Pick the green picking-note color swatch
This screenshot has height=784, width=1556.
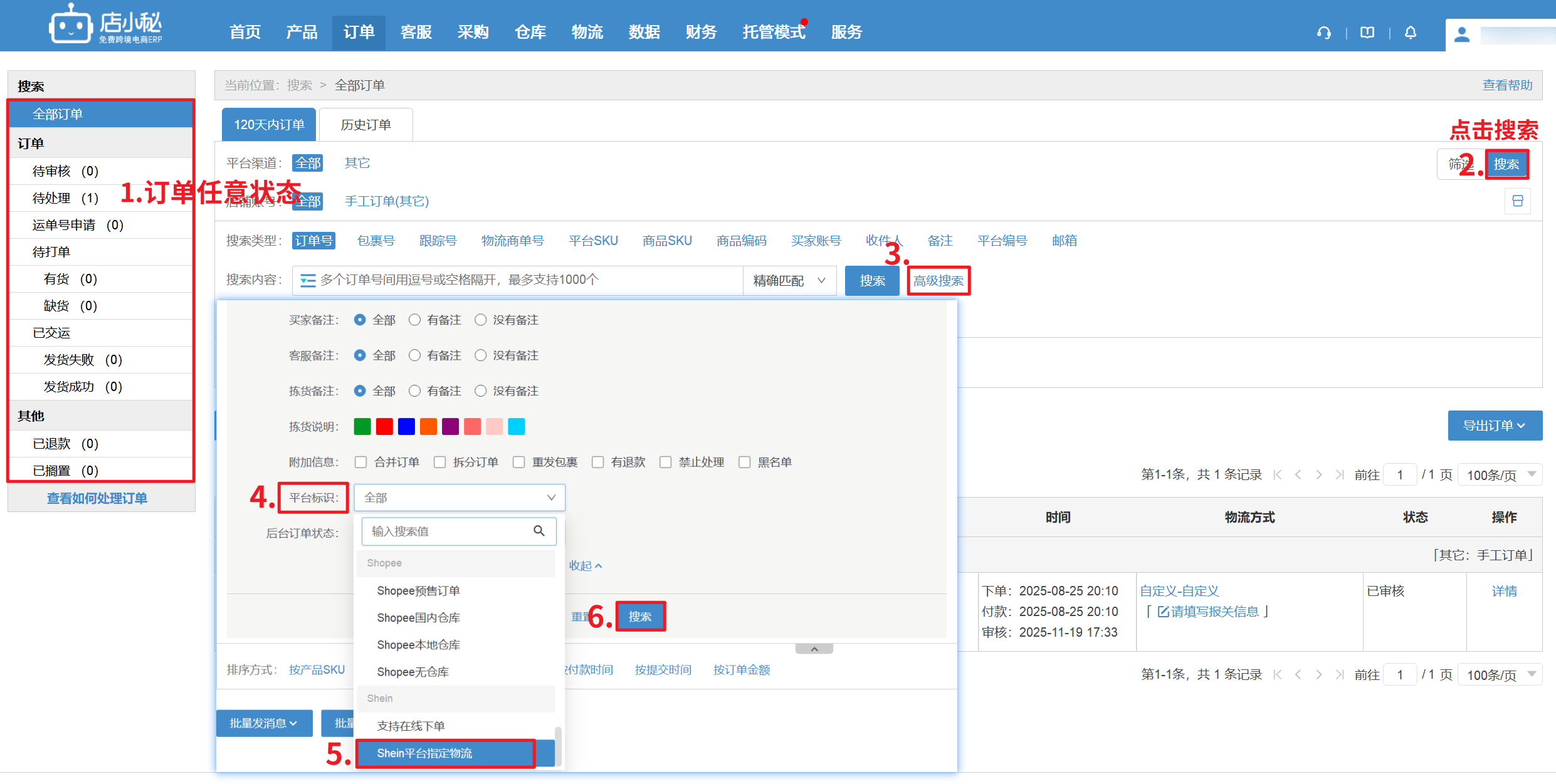coord(362,427)
